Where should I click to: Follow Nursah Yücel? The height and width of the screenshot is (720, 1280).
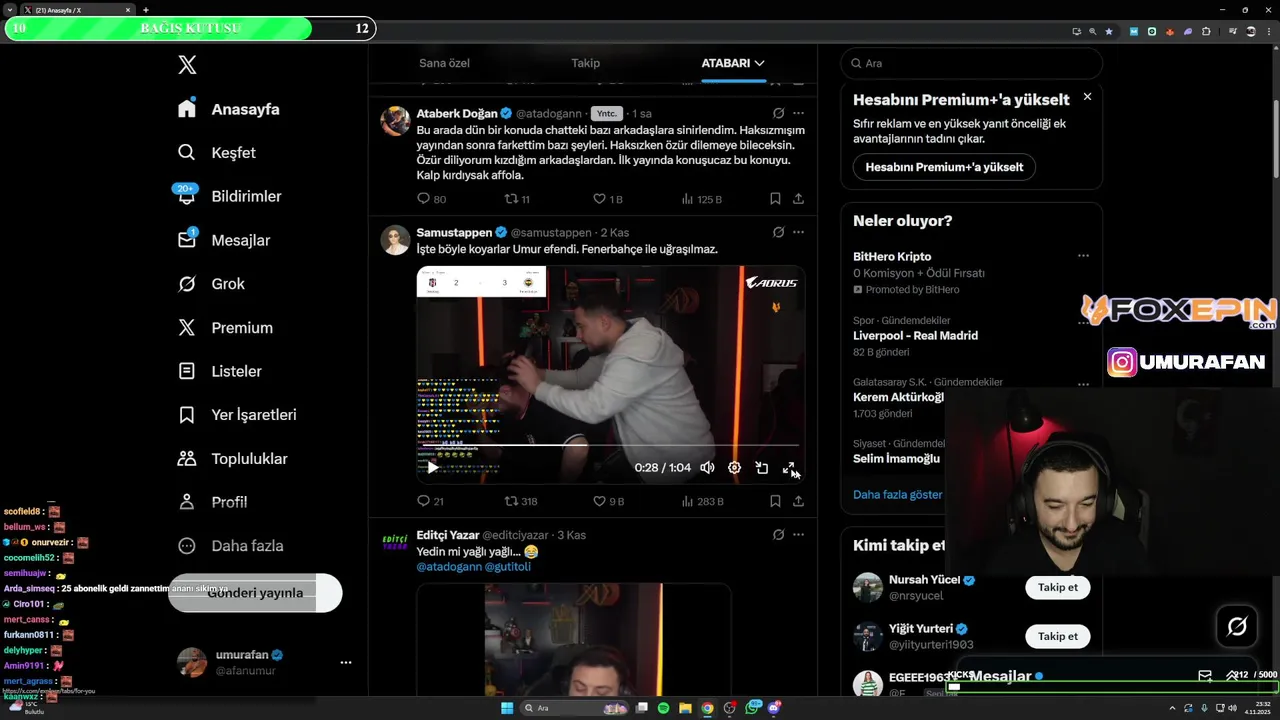pyautogui.click(x=1057, y=587)
